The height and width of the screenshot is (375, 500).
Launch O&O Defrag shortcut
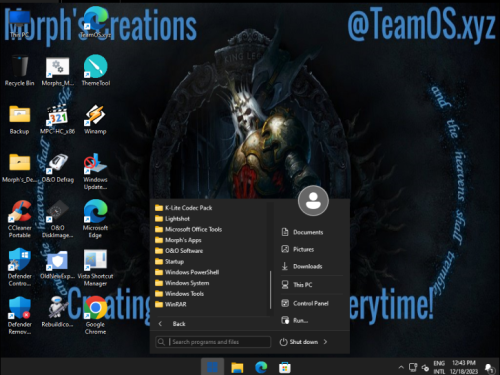coord(57,168)
